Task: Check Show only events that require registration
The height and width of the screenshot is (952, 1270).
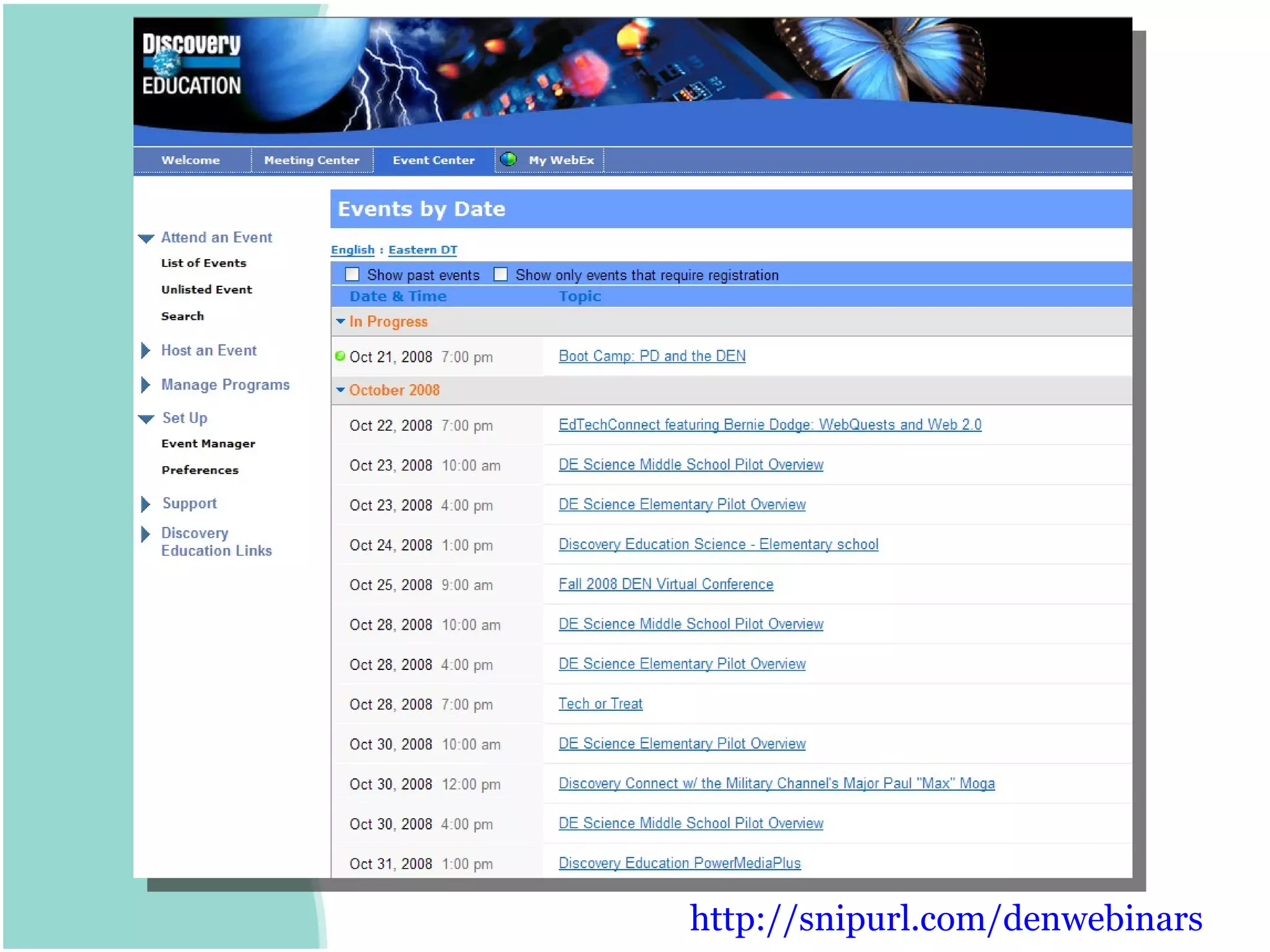Action: tap(500, 274)
